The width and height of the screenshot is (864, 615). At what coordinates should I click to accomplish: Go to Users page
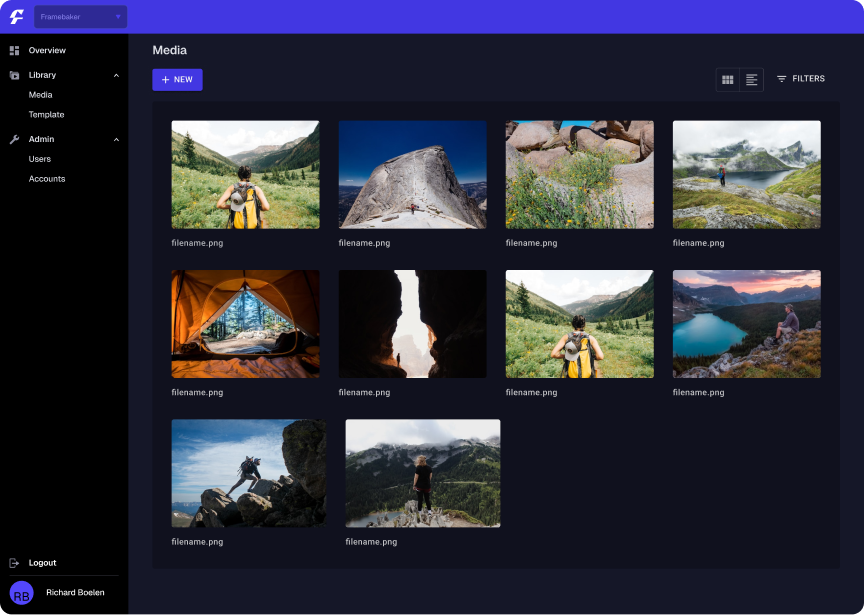(40, 159)
